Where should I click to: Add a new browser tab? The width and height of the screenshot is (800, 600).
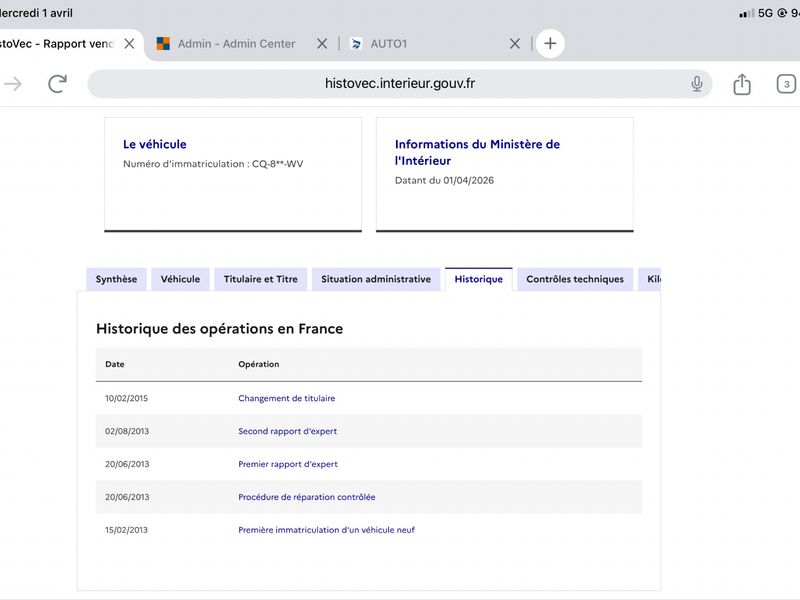tap(550, 44)
